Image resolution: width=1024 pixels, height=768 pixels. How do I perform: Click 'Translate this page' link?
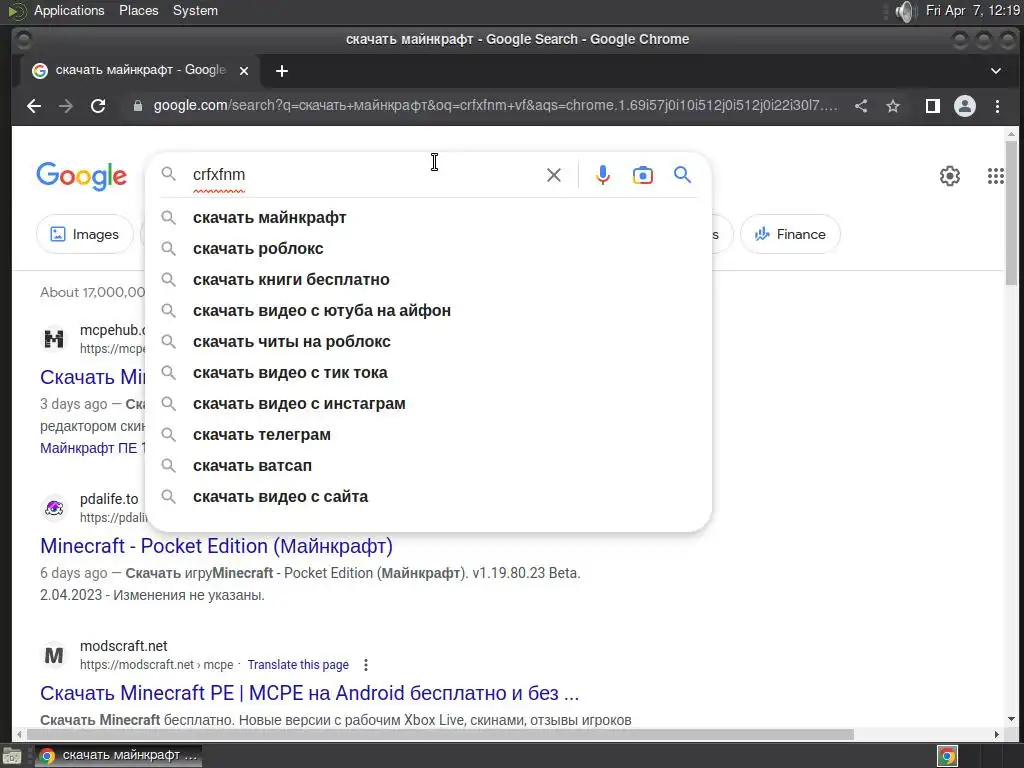pyautogui.click(x=298, y=665)
